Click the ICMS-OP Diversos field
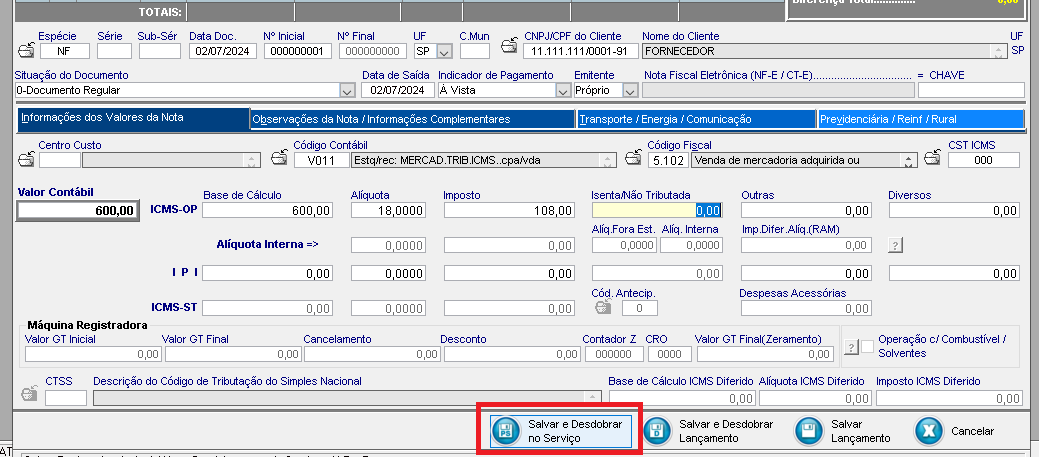Image resolution: width=1039 pixels, height=457 pixels. (x=954, y=211)
